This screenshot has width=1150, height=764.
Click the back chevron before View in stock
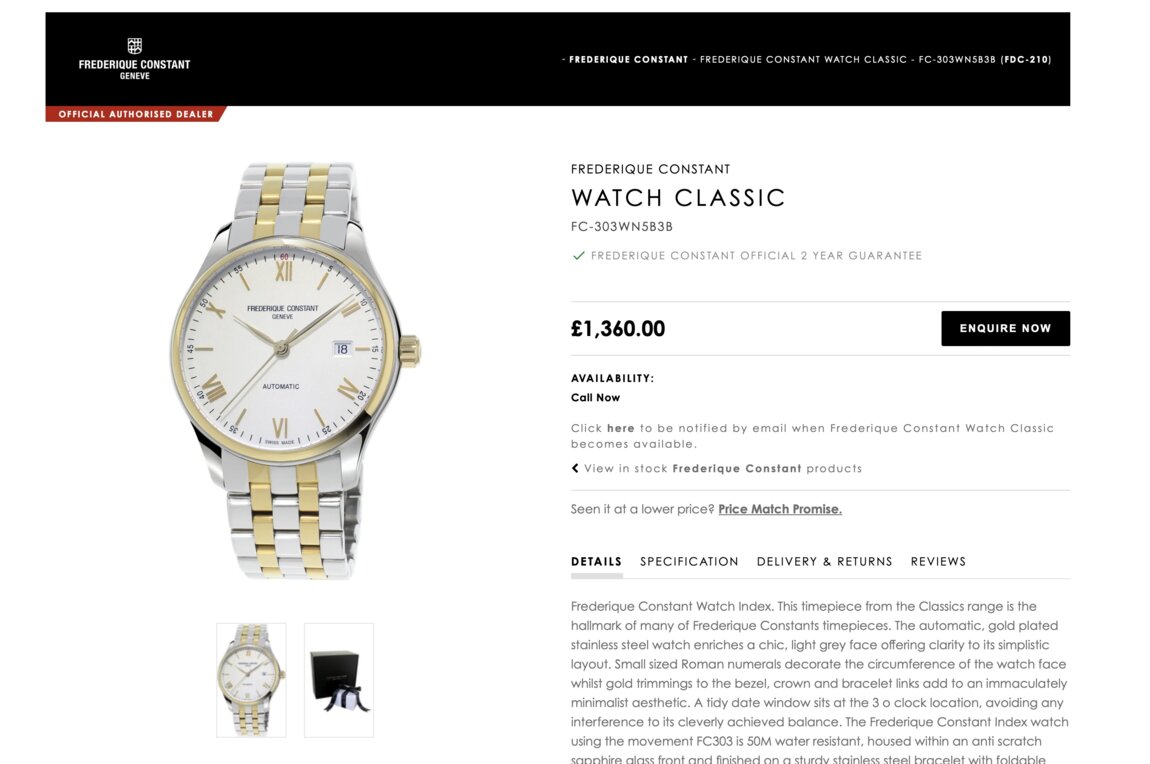[x=575, y=468]
